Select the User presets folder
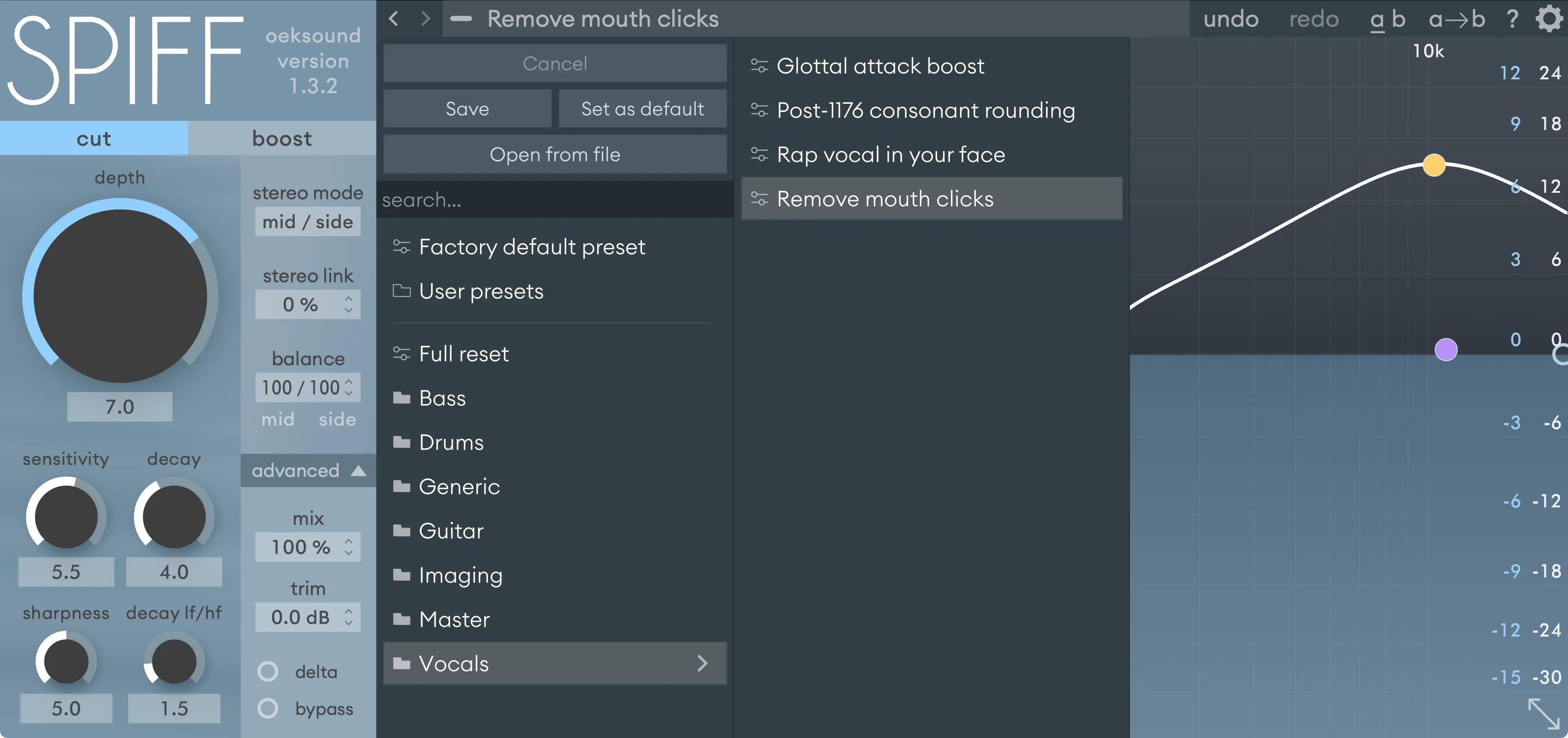The width and height of the screenshot is (1568, 738). point(481,291)
